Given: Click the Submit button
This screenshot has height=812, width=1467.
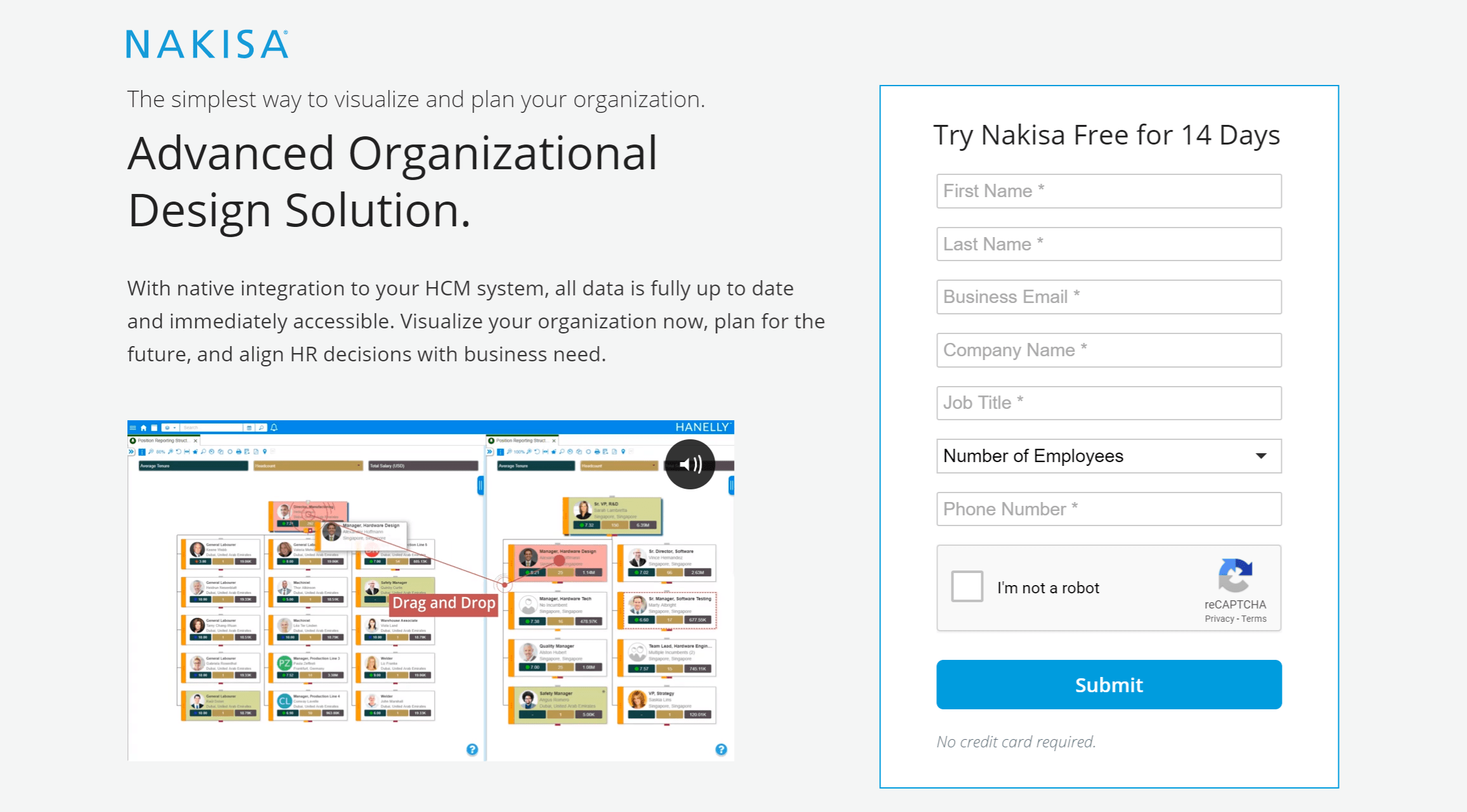Looking at the screenshot, I should 1108,684.
